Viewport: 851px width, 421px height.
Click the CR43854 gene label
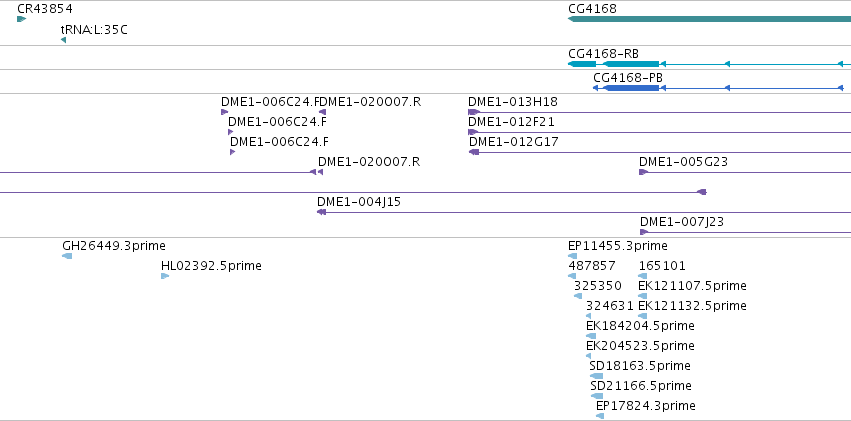coord(45,9)
